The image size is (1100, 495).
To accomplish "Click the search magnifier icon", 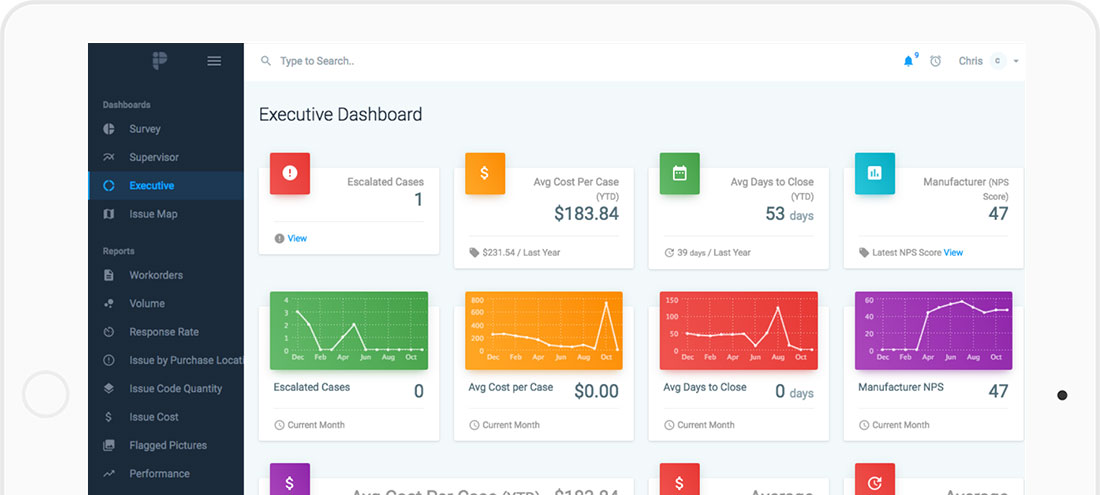I will coord(266,61).
